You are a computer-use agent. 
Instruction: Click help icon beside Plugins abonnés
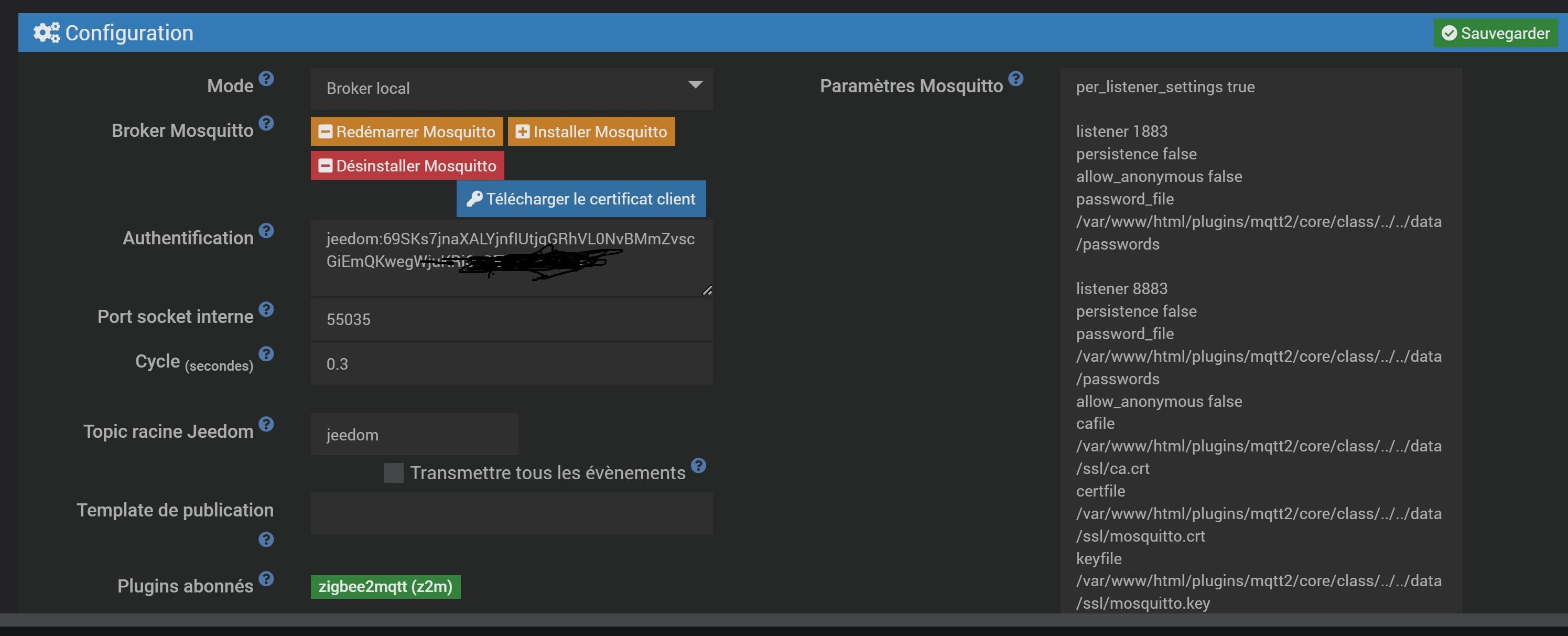(x=266, y=578)
